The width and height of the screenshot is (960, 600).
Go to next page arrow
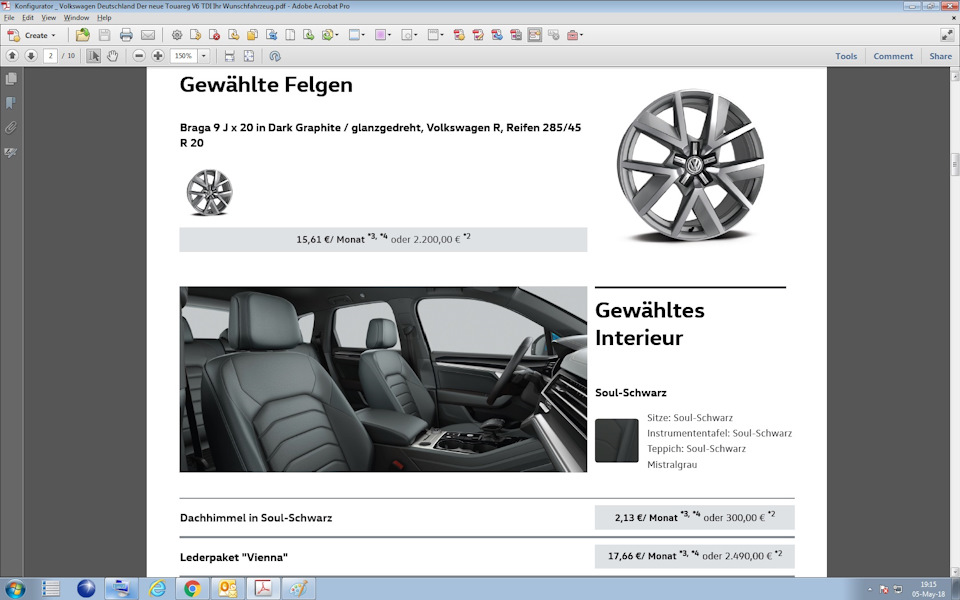click(x=31, y=56)
